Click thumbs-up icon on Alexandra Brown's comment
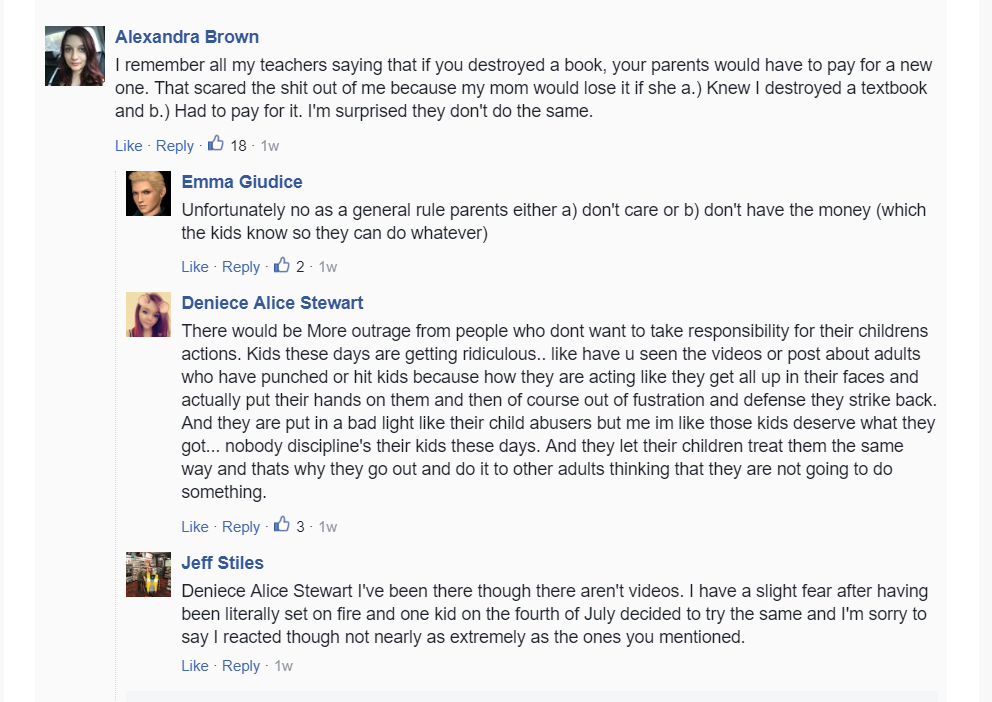The image size is (992, 702). pyautogui.click(x=216, y=144)
